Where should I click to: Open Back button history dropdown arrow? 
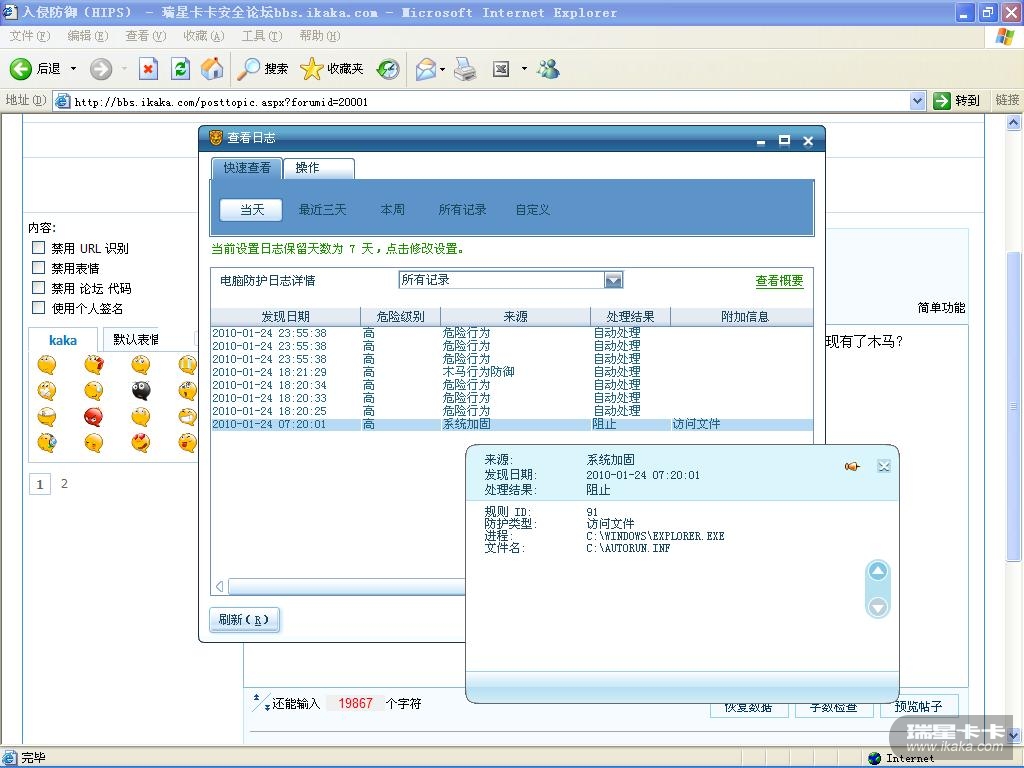click(x=73, y=69)
